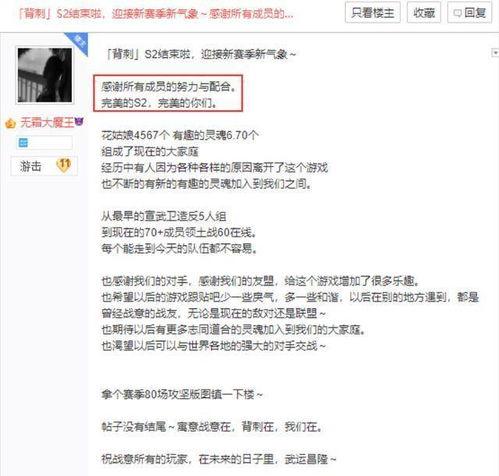Click the final line 祝战意所有的玩家
499x476 pixels.
point(219,459)
